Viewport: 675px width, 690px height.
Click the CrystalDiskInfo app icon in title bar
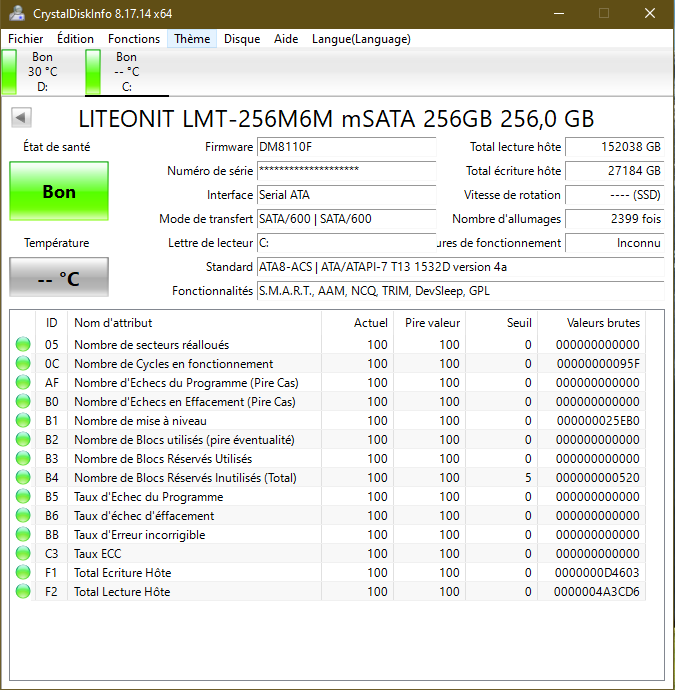tap(17, 13)
